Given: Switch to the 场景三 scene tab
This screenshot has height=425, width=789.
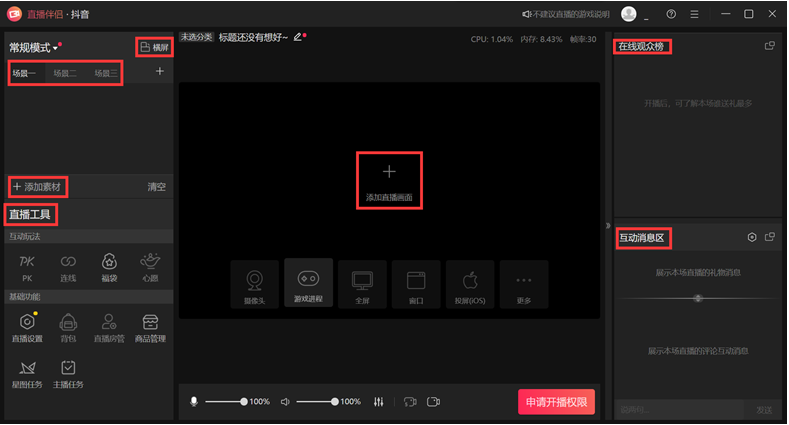Looking at the screenshot, I should coord(105,73).
